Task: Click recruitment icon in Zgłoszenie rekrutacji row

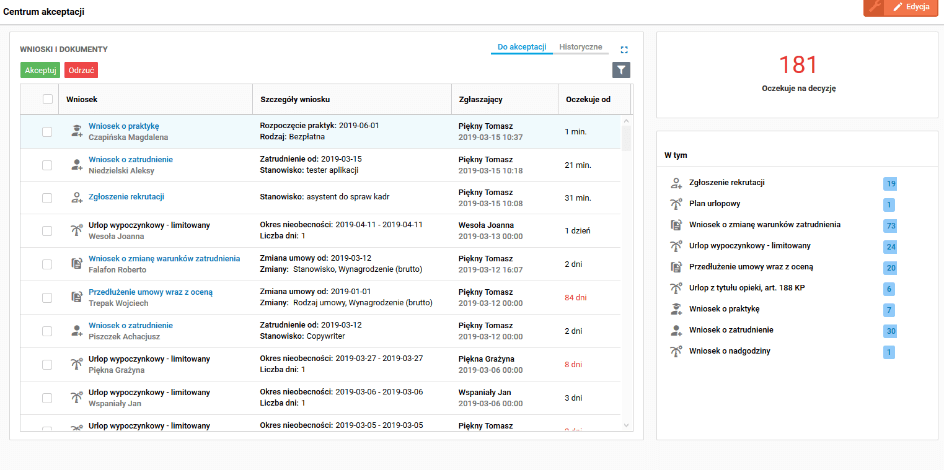Action: (76, 197)
